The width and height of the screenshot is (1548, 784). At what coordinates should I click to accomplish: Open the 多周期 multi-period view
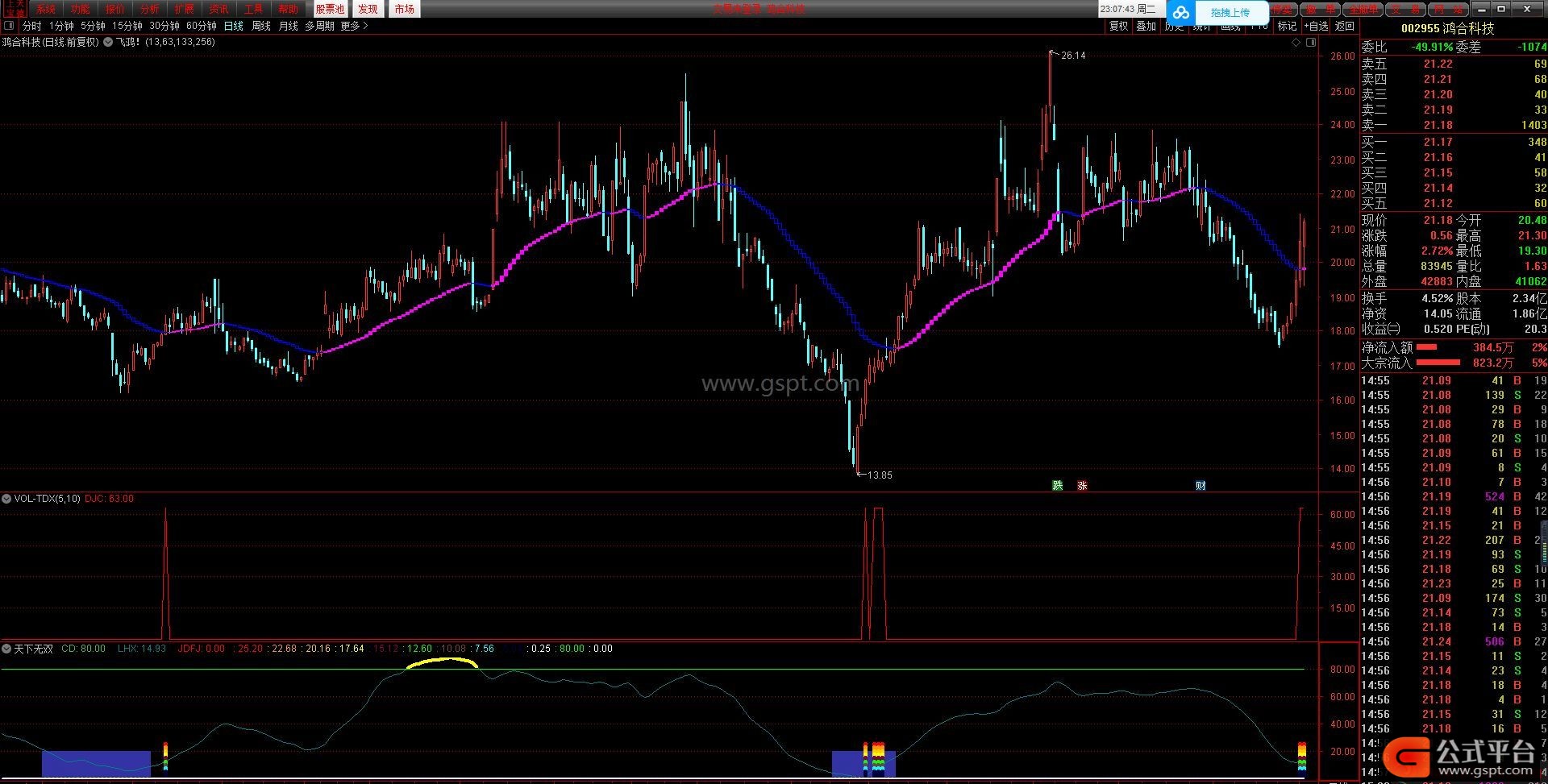pos(319,26)
